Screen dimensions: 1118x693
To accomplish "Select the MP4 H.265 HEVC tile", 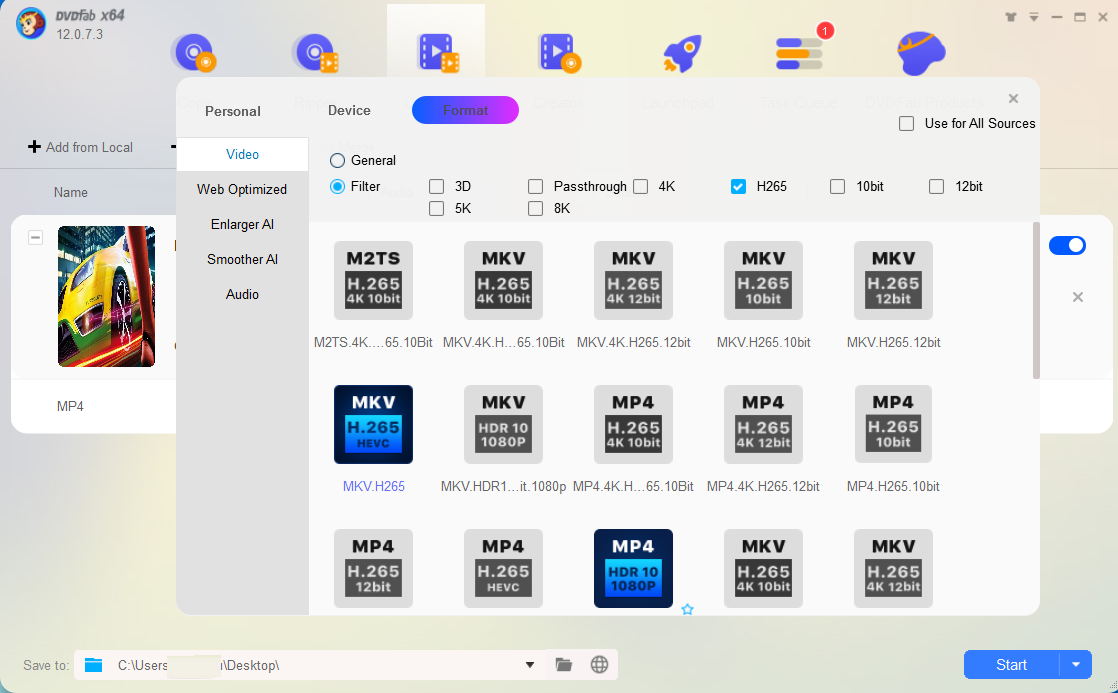I will click(503, 568).
